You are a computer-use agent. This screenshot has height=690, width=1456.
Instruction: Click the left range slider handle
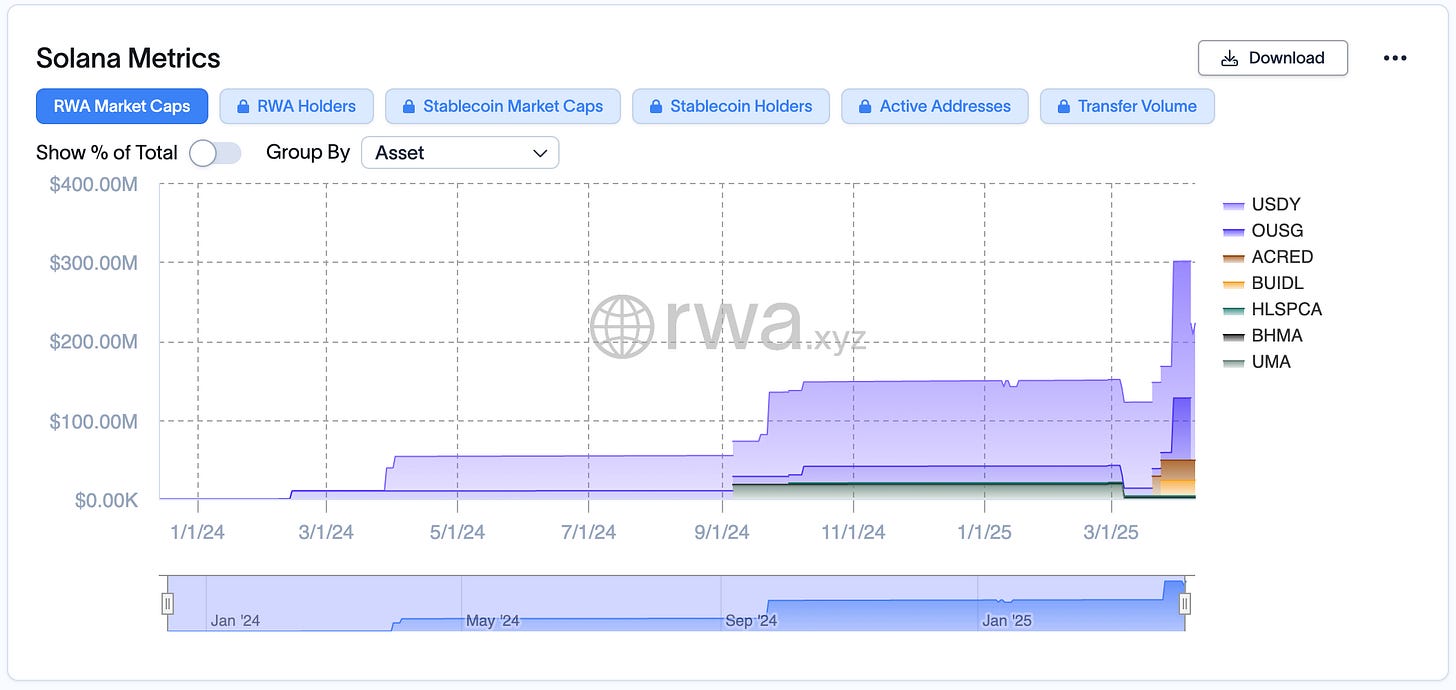click(168, 603)
